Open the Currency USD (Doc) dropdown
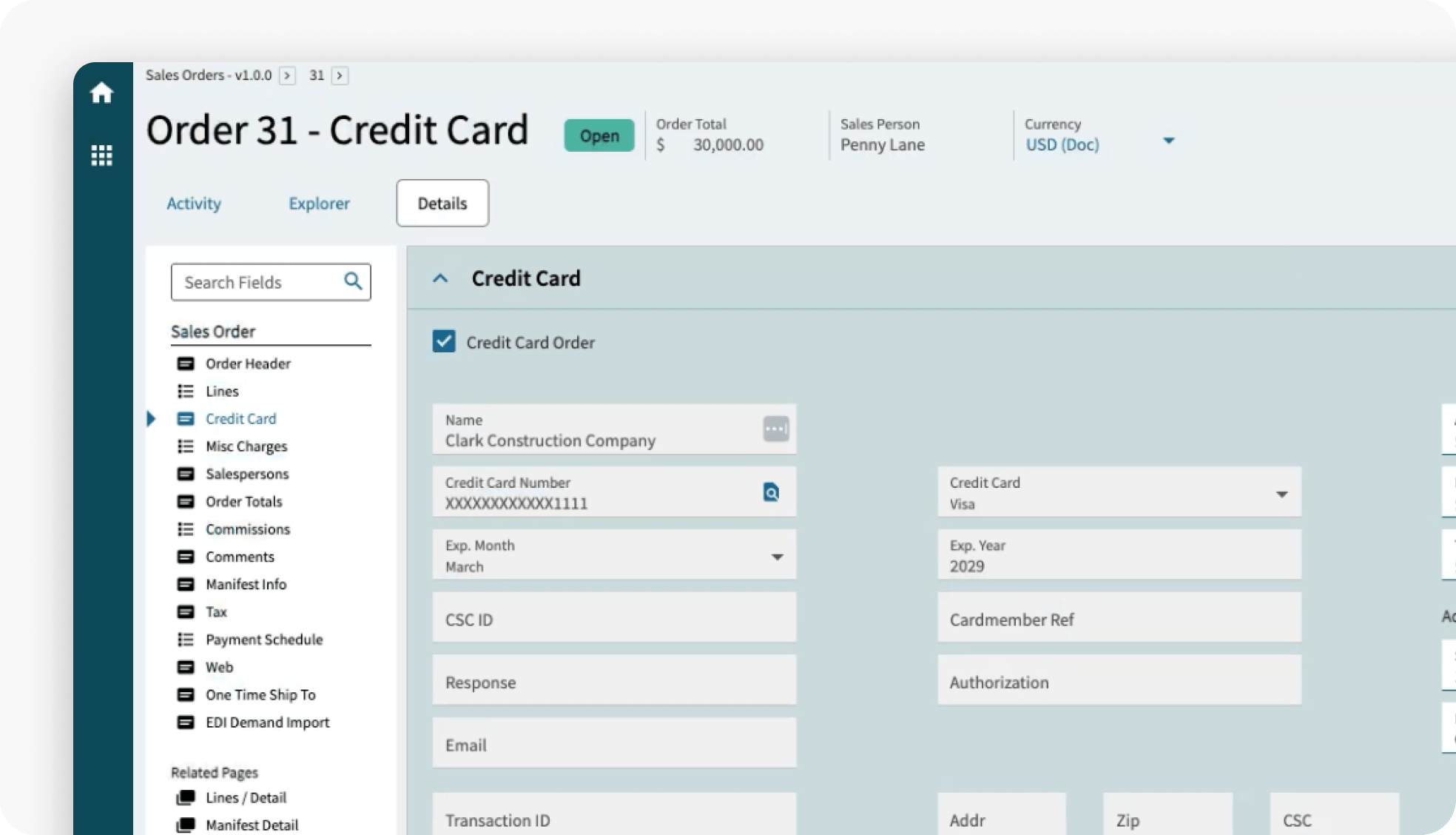Image resolution: width=1456 pixels, height=835 pixels. (x=1168, y=141)
